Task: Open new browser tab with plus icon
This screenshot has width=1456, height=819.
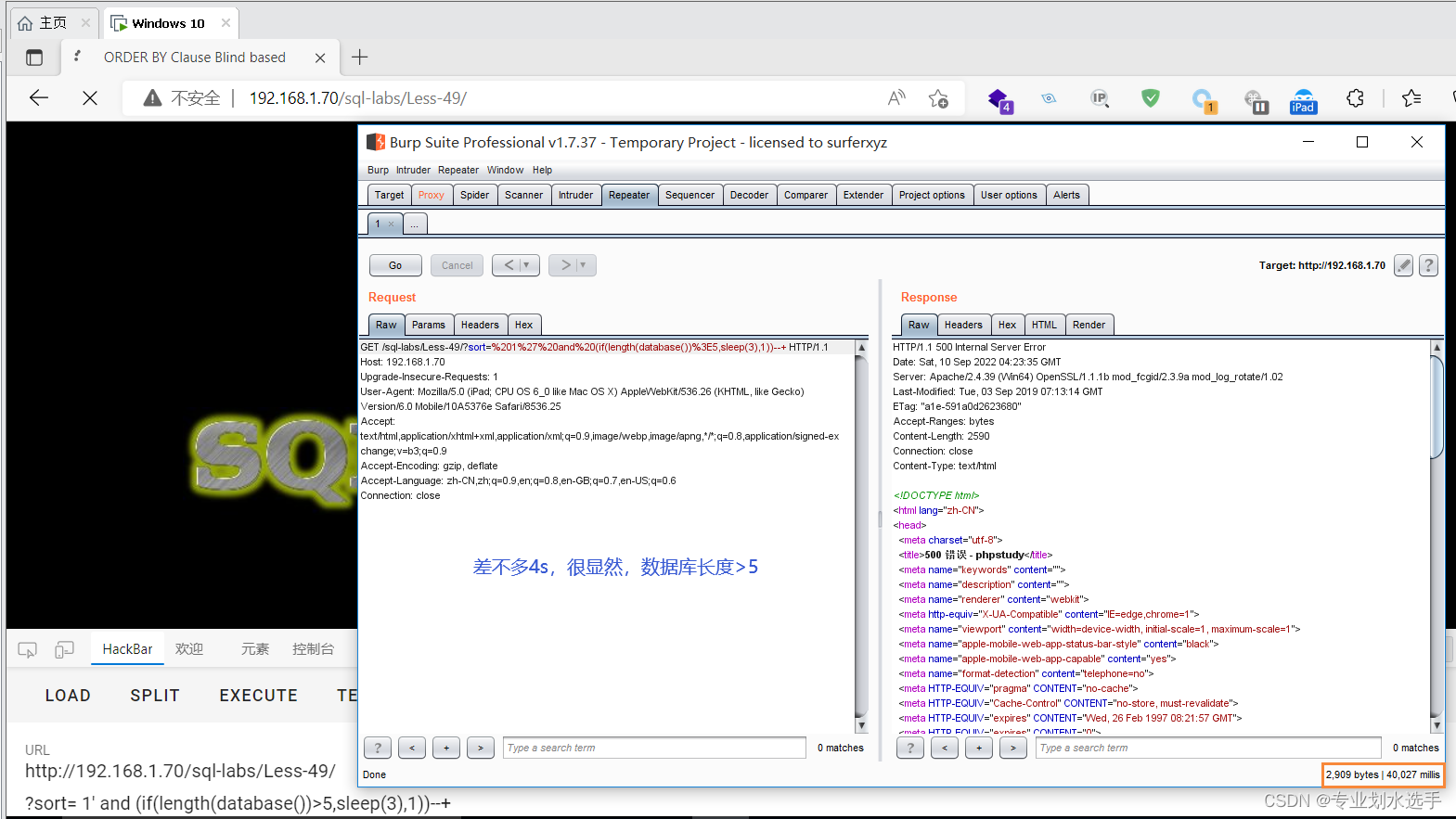Action: click(360, 58)
